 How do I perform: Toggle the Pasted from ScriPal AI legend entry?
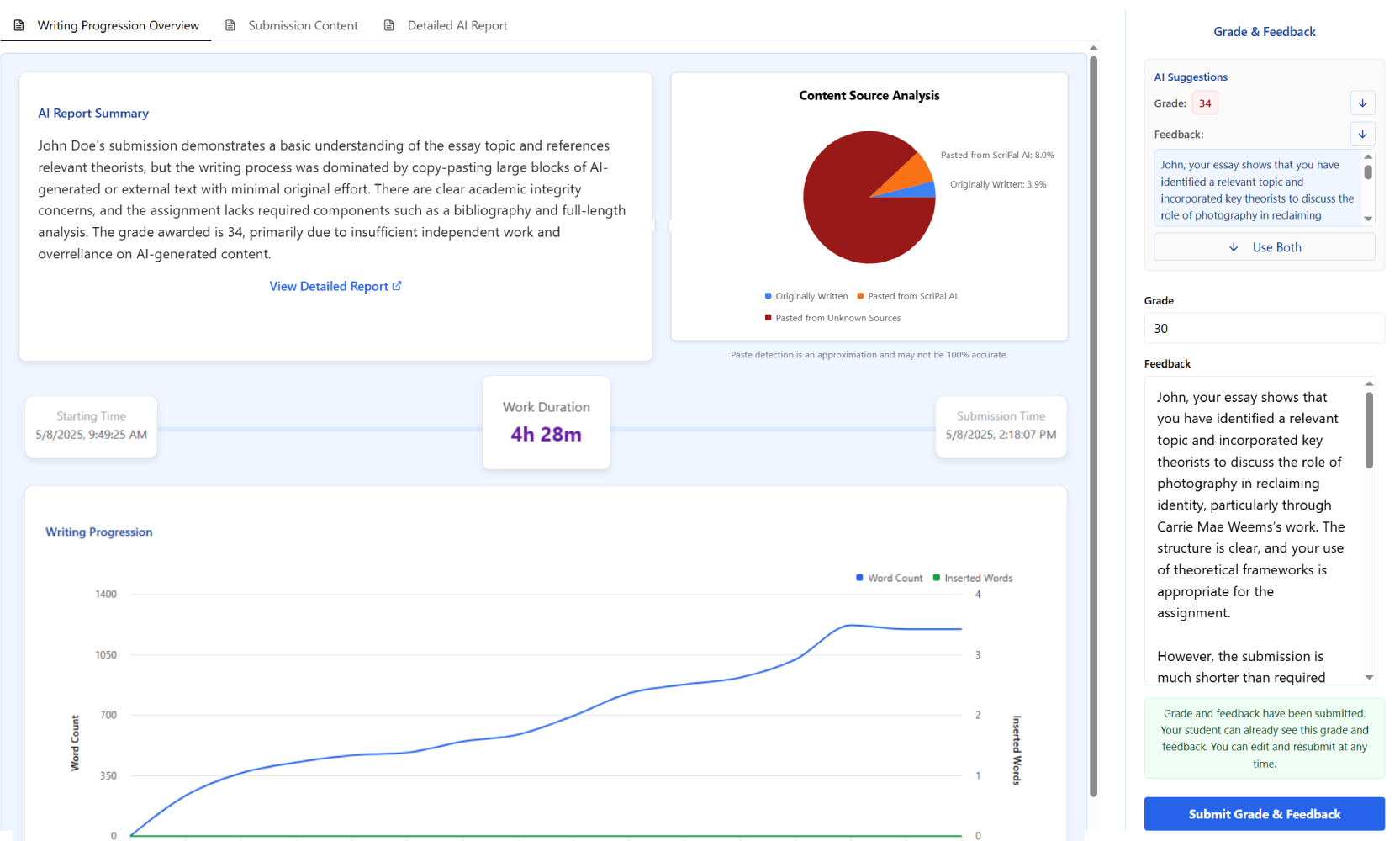click(906, 295)
